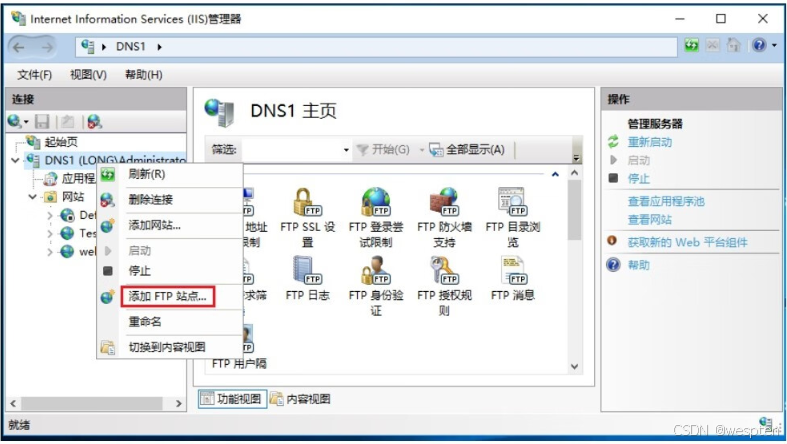Click the 全部显示(A) button

click(467, 150)
